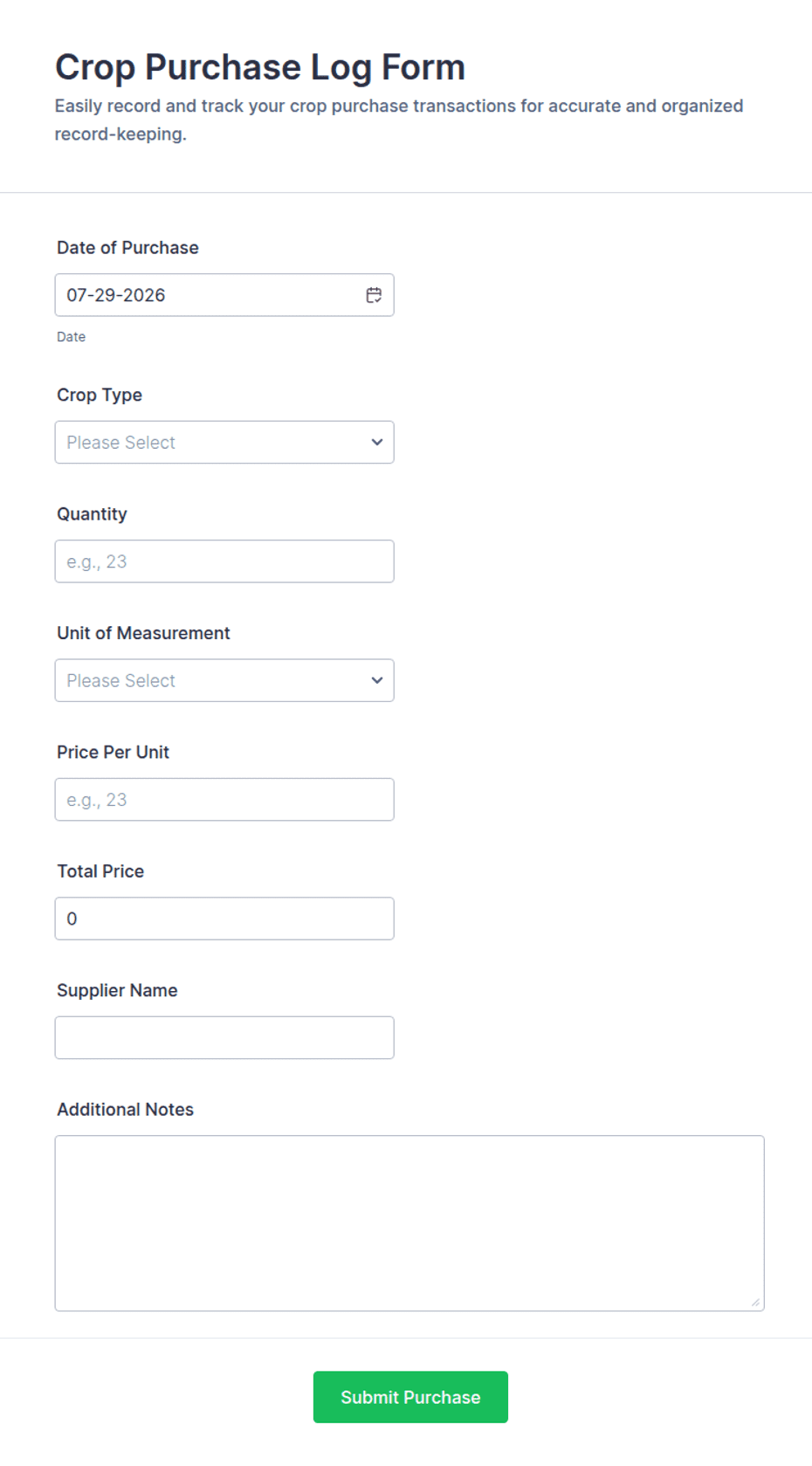Screen dimensions: 812x1466
Task: Focus the Quantity input field
Action: [x=224, y=561]
